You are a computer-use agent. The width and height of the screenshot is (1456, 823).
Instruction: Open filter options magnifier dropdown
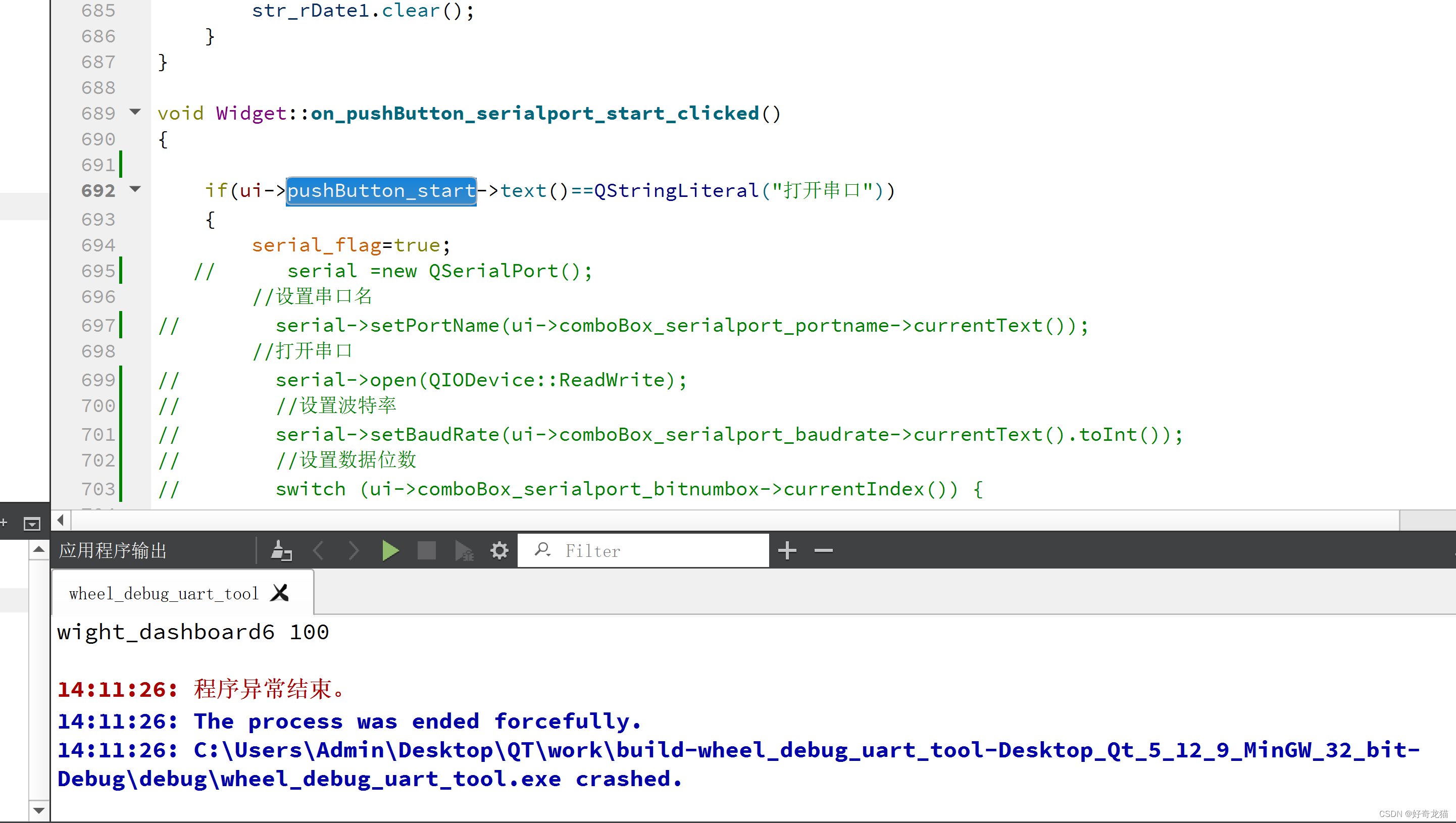542,549
